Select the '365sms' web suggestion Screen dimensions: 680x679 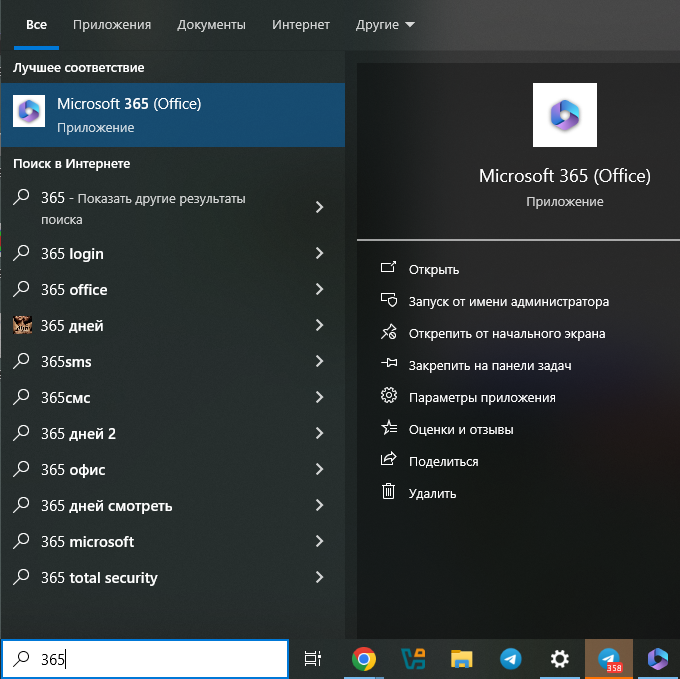pyautogui.click(x=173, y=362)
